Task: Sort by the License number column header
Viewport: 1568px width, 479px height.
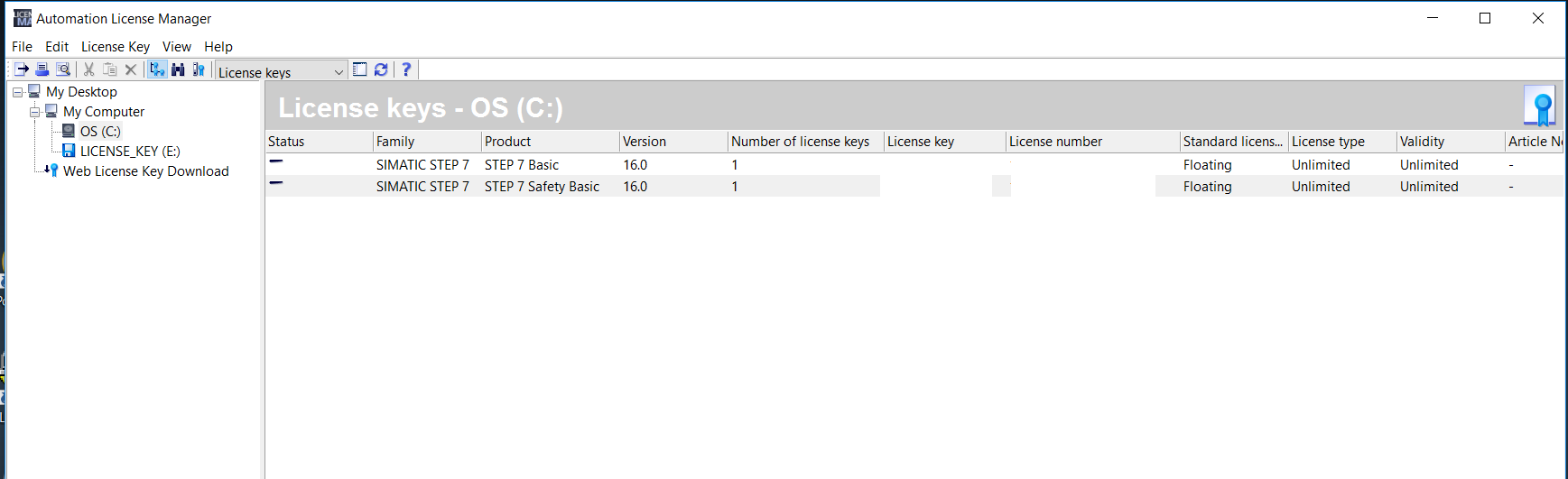Action: (x=1093, y=141)
